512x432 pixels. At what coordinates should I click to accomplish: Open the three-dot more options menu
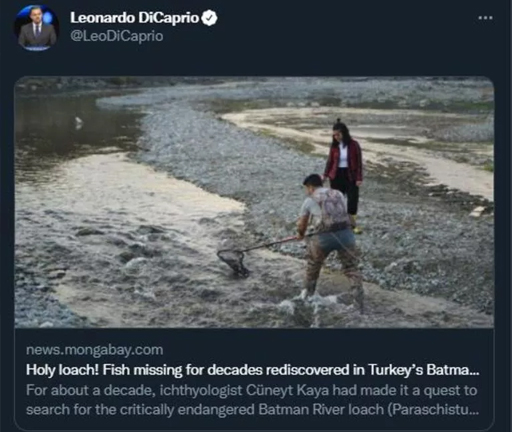point(485,18)
